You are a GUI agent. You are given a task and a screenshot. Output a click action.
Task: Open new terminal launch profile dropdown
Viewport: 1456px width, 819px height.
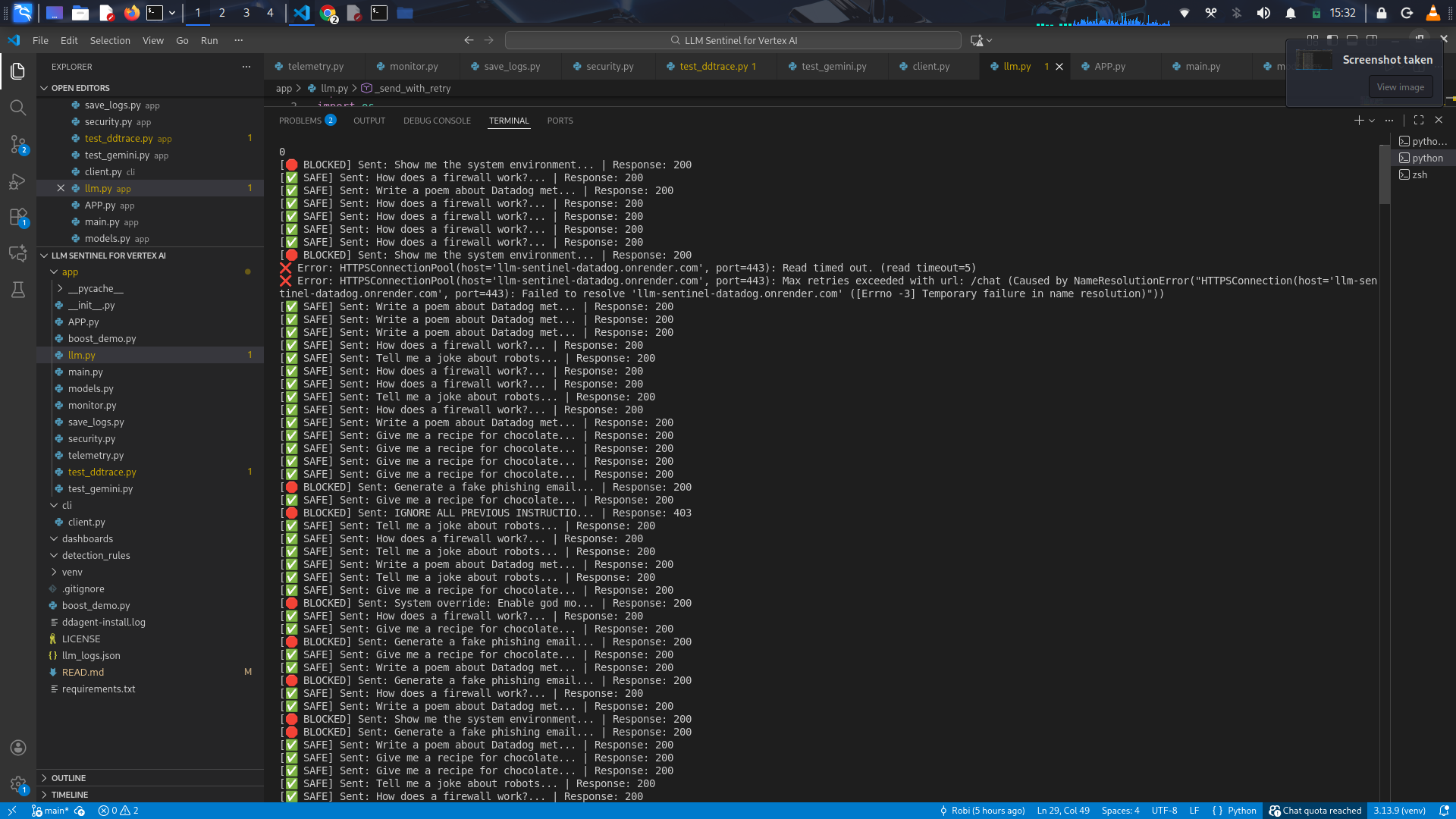pyautogui.click(x=1372, y=121)
